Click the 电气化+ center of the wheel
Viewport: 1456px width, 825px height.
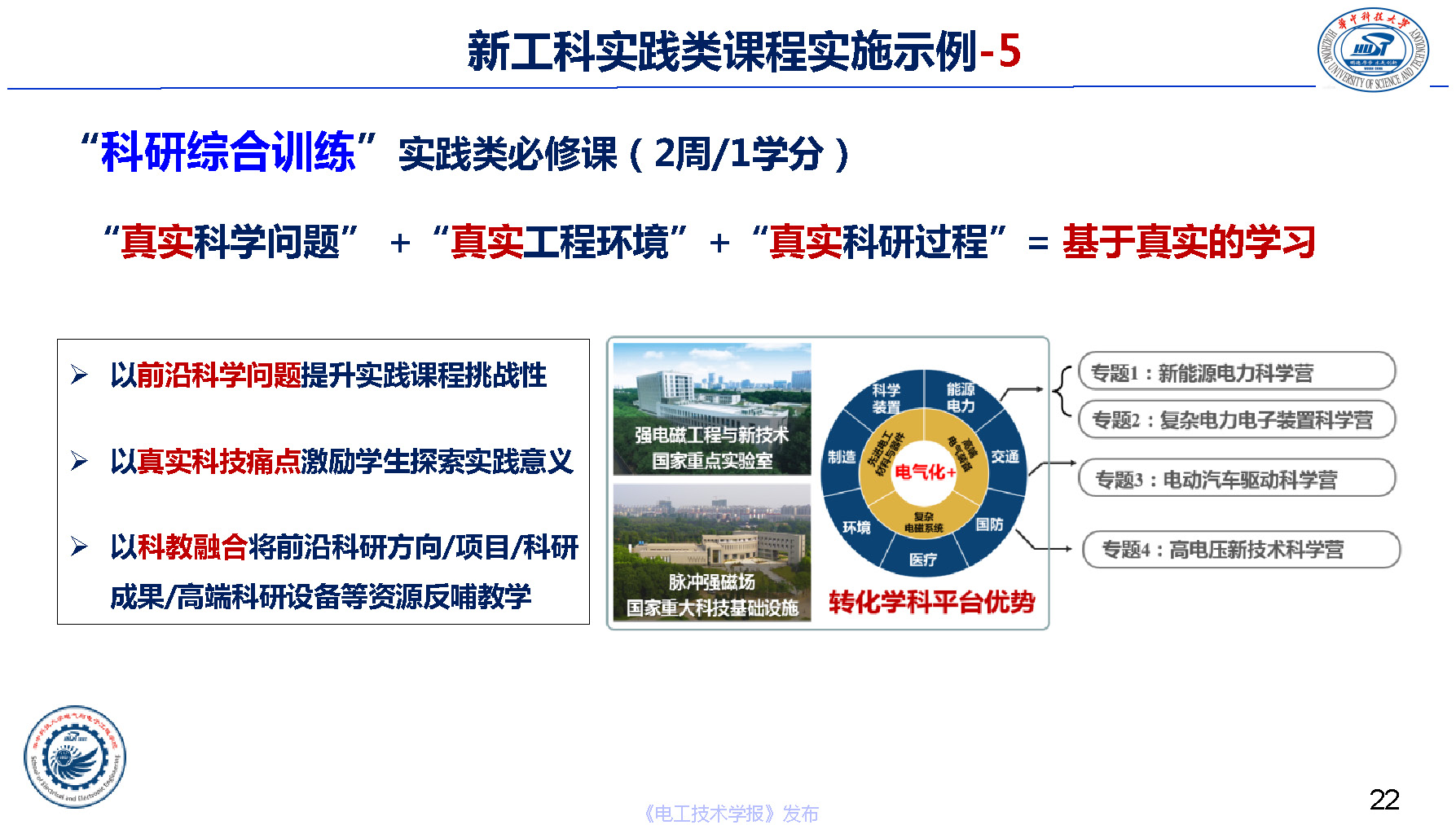point(924,472)
